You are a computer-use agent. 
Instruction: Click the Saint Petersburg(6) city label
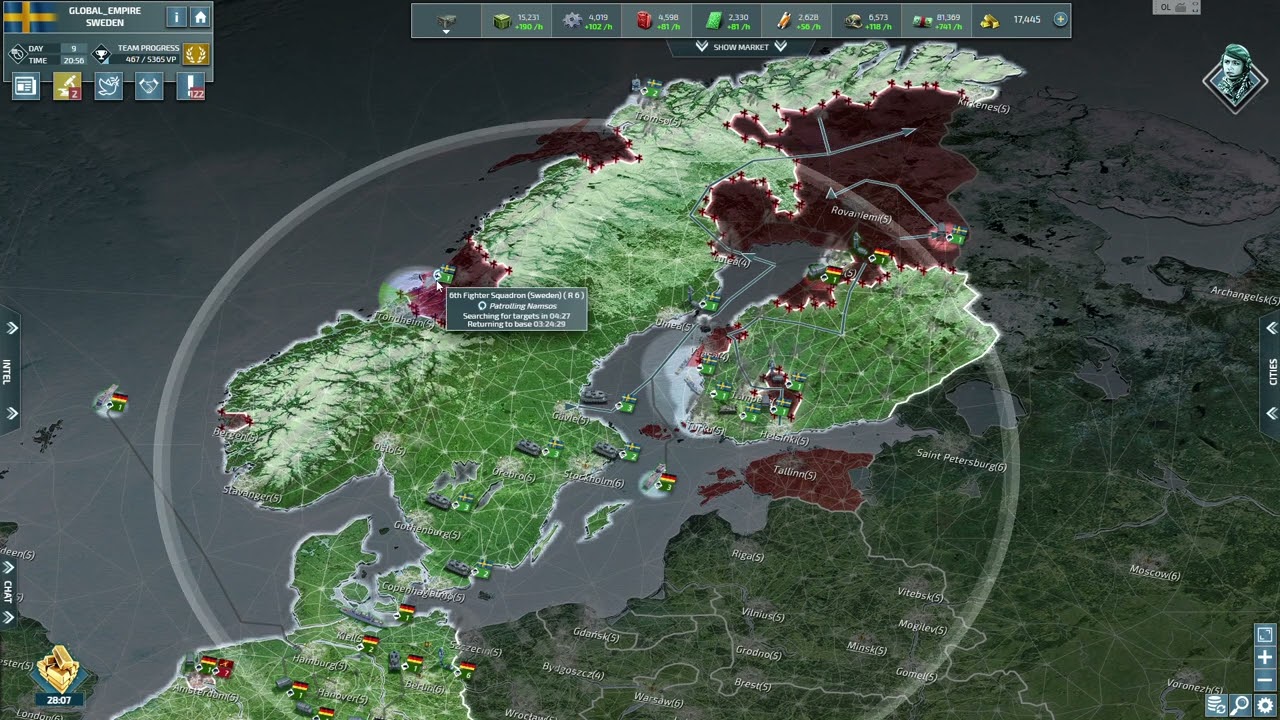(961, 461)
